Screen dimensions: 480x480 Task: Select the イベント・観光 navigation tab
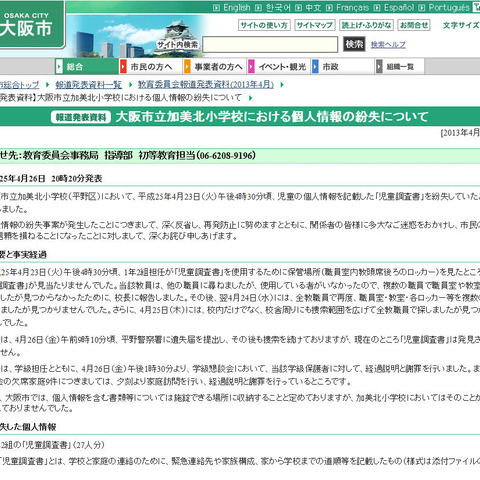point(279,67)
